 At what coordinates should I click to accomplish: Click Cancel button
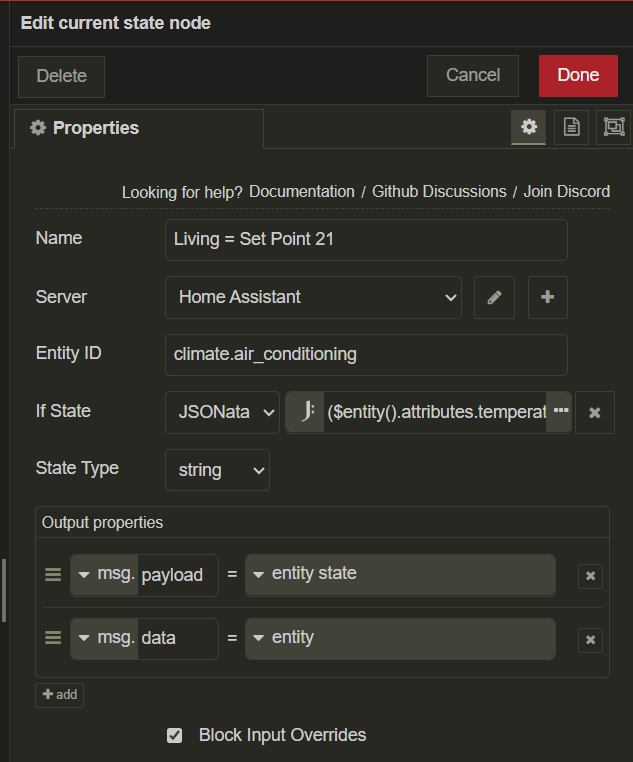click(473, 75)
